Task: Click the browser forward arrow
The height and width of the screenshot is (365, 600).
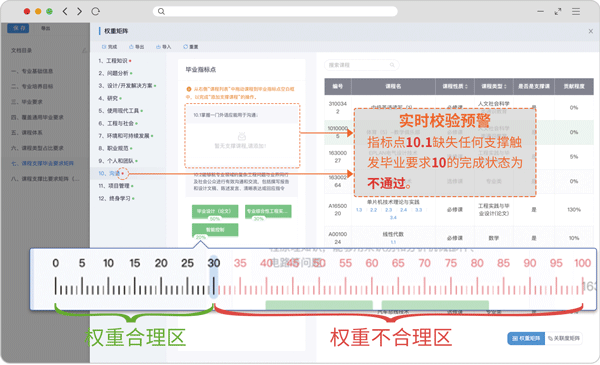Action: point(79,11)
